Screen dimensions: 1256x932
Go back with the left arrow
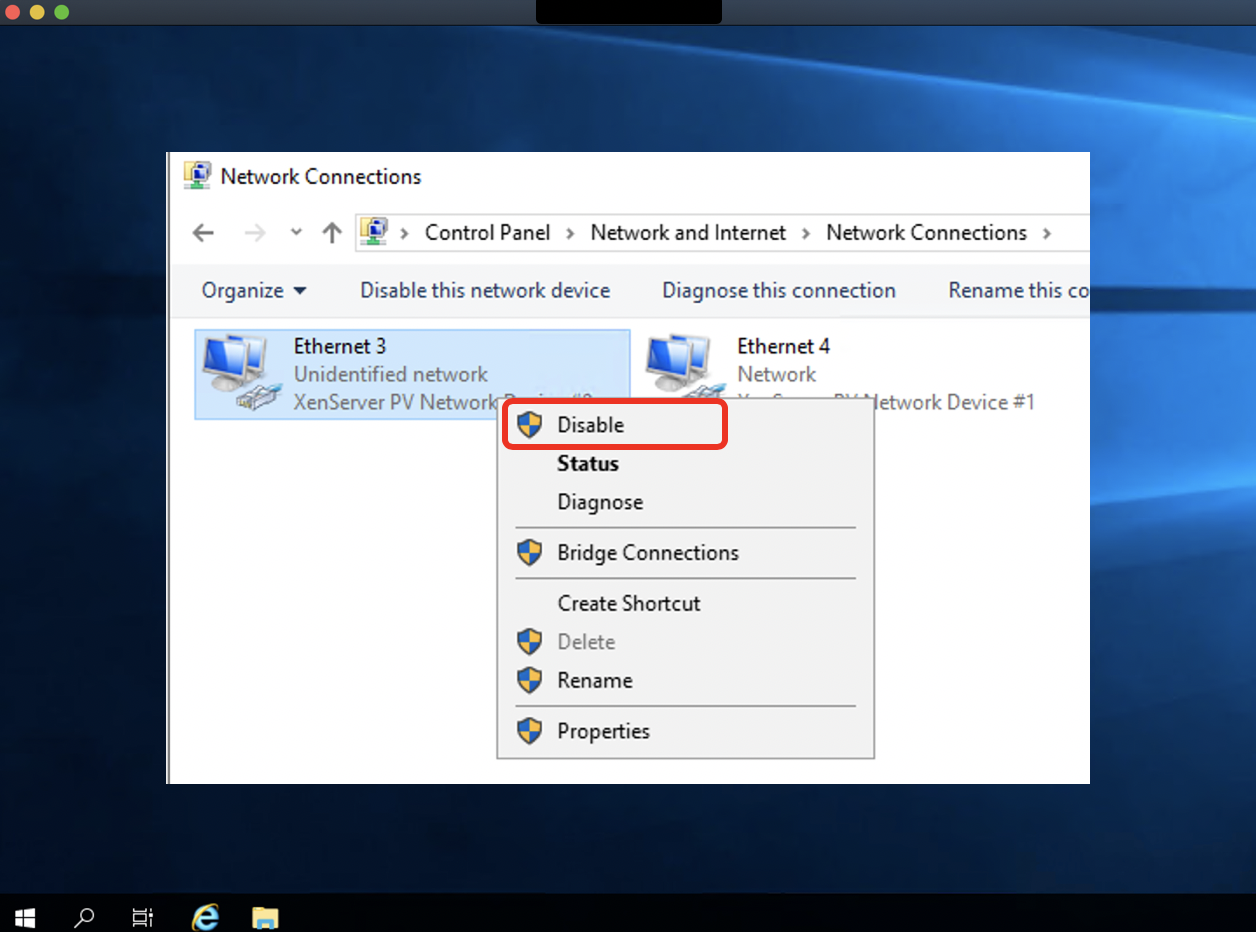203,233
